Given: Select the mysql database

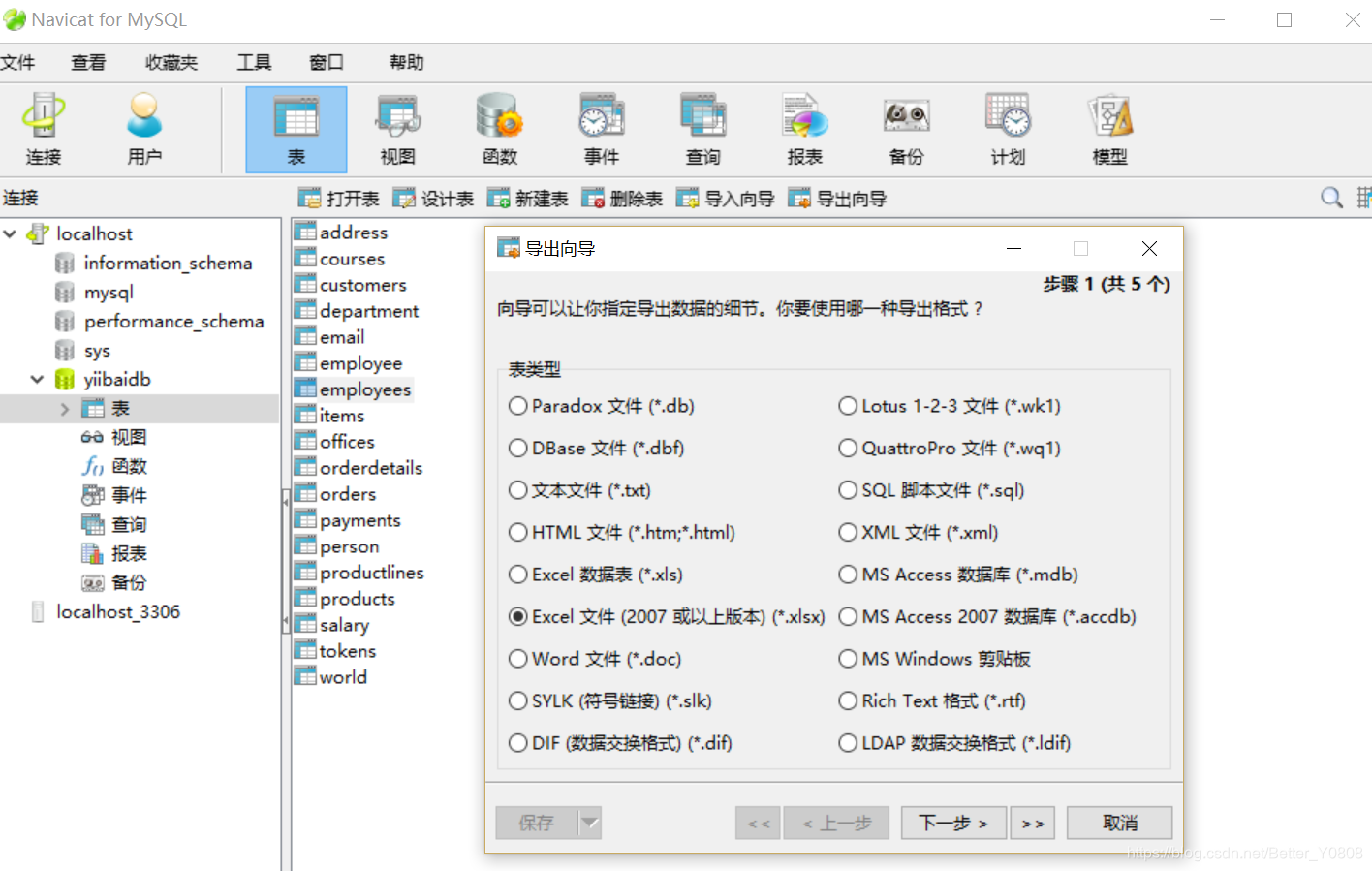Looking at the screenshot, I should pos(95,292).
